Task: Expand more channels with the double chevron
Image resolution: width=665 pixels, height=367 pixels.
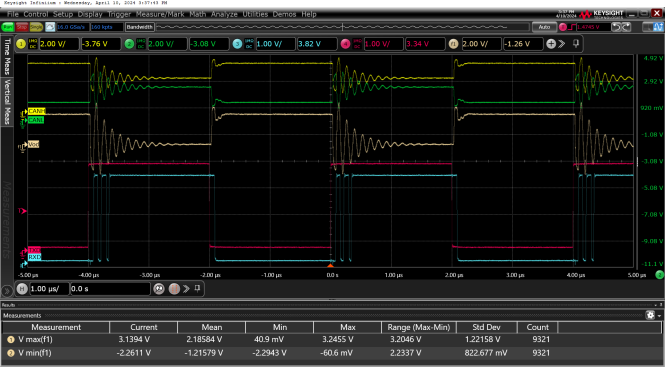Action: [x=562, y=44]
